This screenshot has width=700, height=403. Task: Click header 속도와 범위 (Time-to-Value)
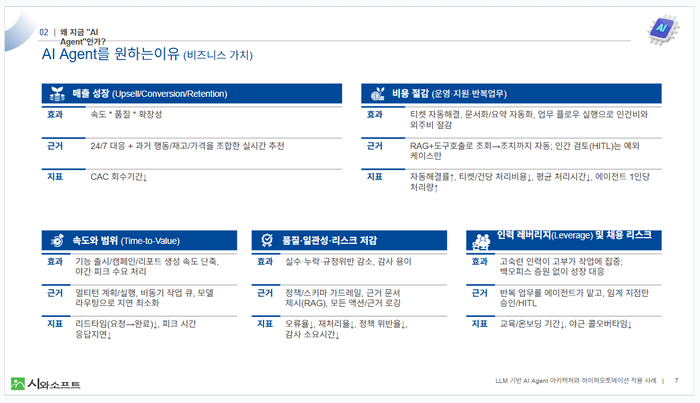click(x=126, y=241)
